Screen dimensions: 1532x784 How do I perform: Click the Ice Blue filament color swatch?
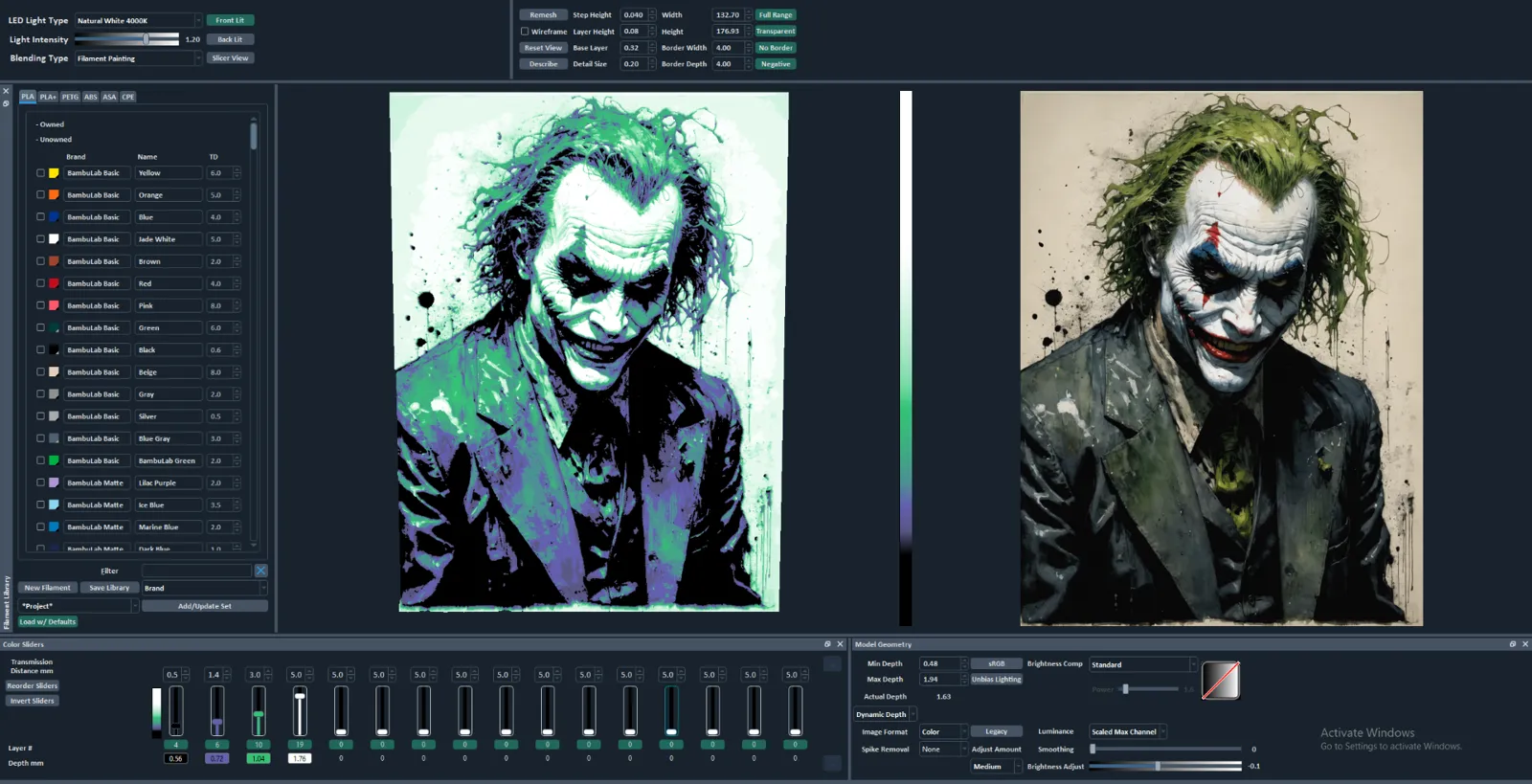54,504
